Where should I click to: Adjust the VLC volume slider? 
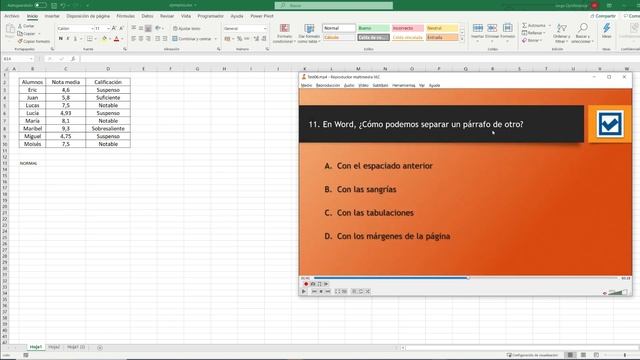(x=617, y=292)
